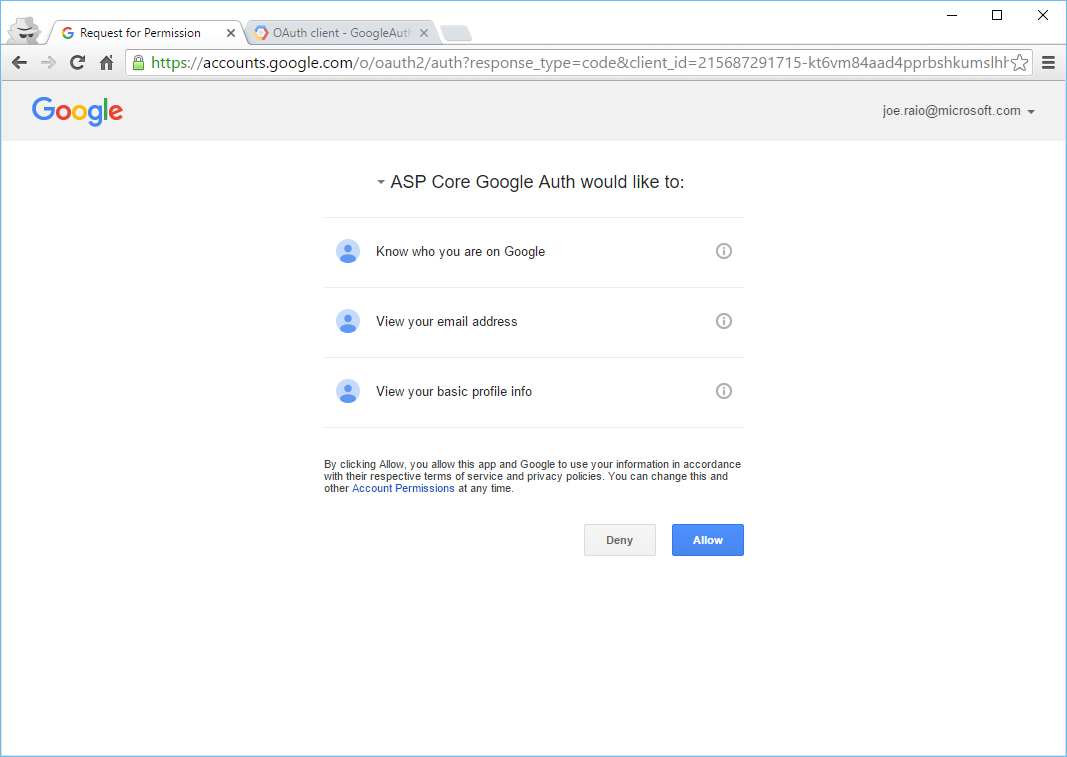The image size is (1067, 757).
Task: Go to the browser home page
Action: (106, 63)
